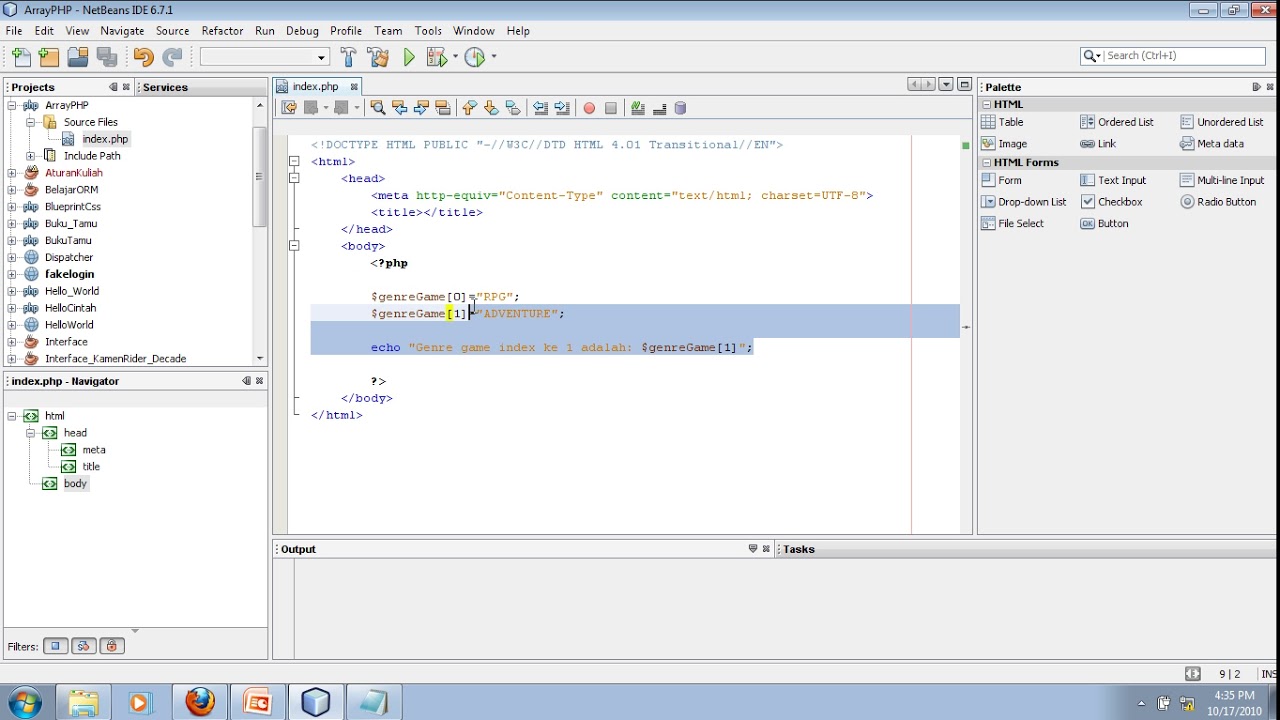Select Checkbox palette item

coord(1112,202)
